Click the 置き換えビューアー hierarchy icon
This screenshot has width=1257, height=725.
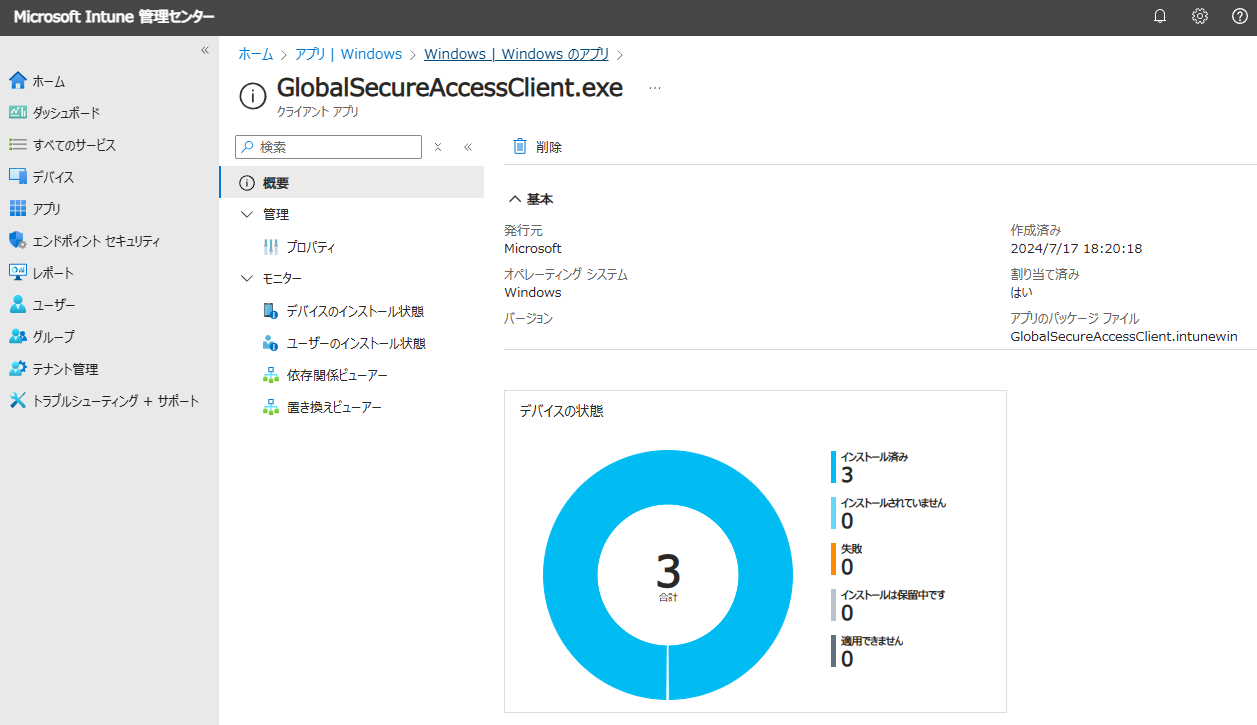pos(271,407)
